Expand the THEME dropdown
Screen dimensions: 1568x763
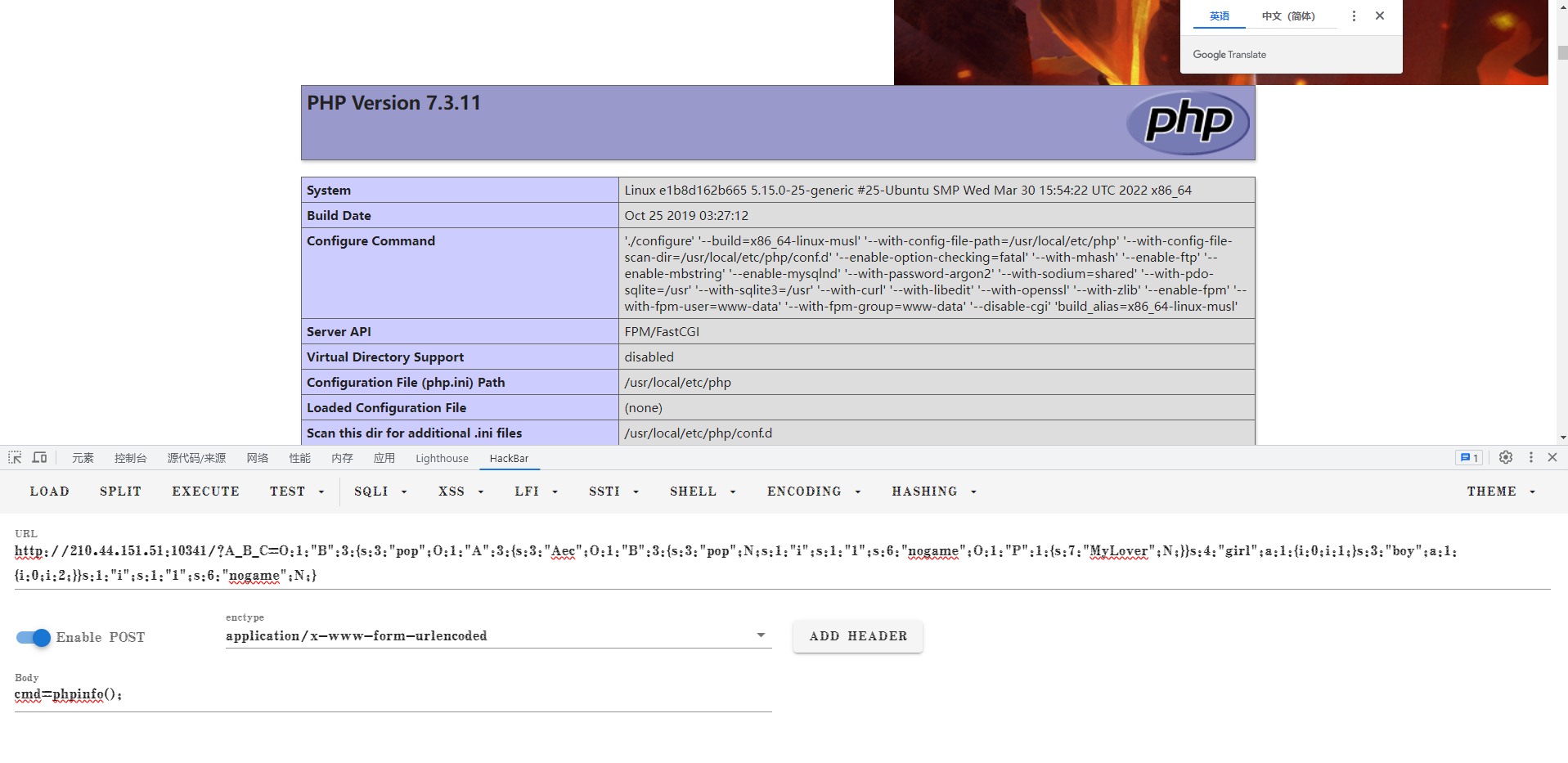(1500, 491)
